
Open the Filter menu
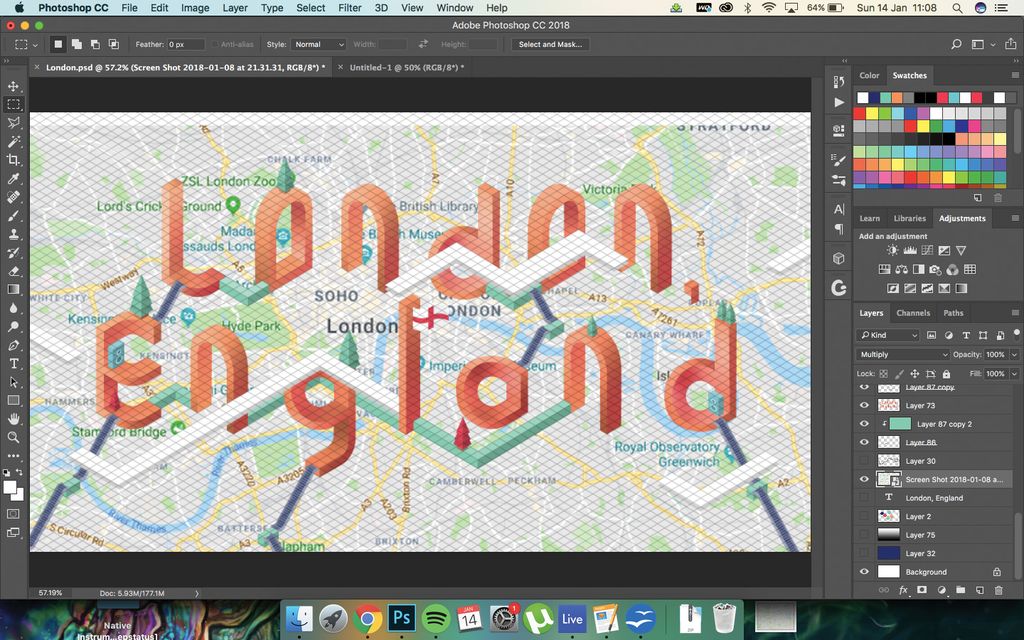click(351, 7)
